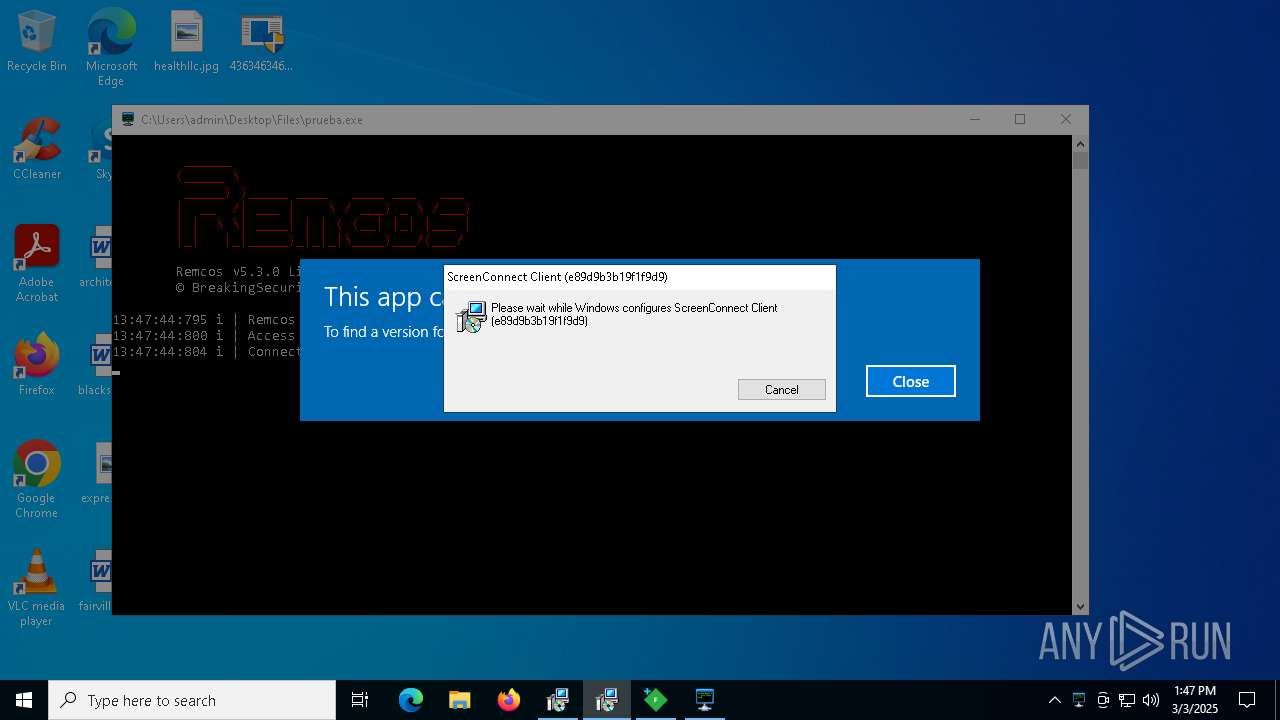The image size is (1280, 720).
Task: Open the green diamond app on the taskbar
Action: (x=655, y=700)
